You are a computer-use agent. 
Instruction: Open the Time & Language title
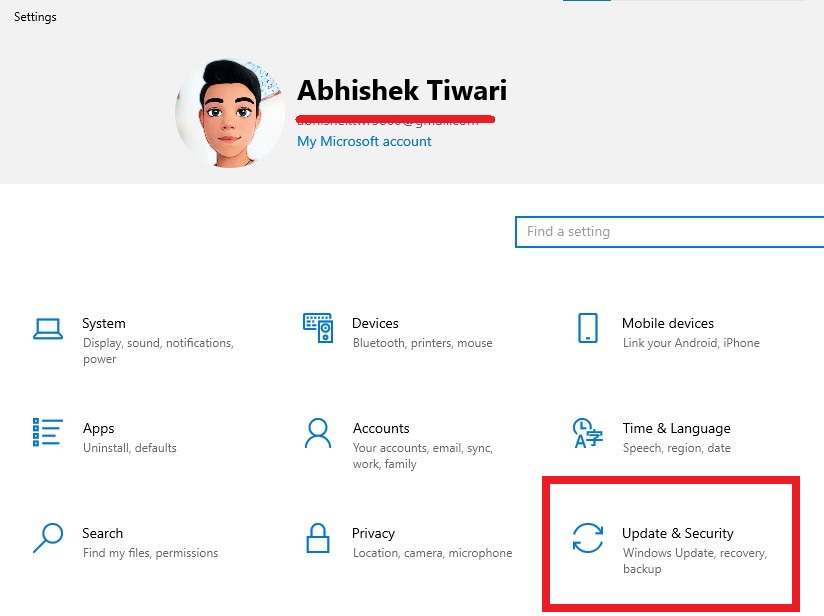pyautogui.click(x=676, y=429)
